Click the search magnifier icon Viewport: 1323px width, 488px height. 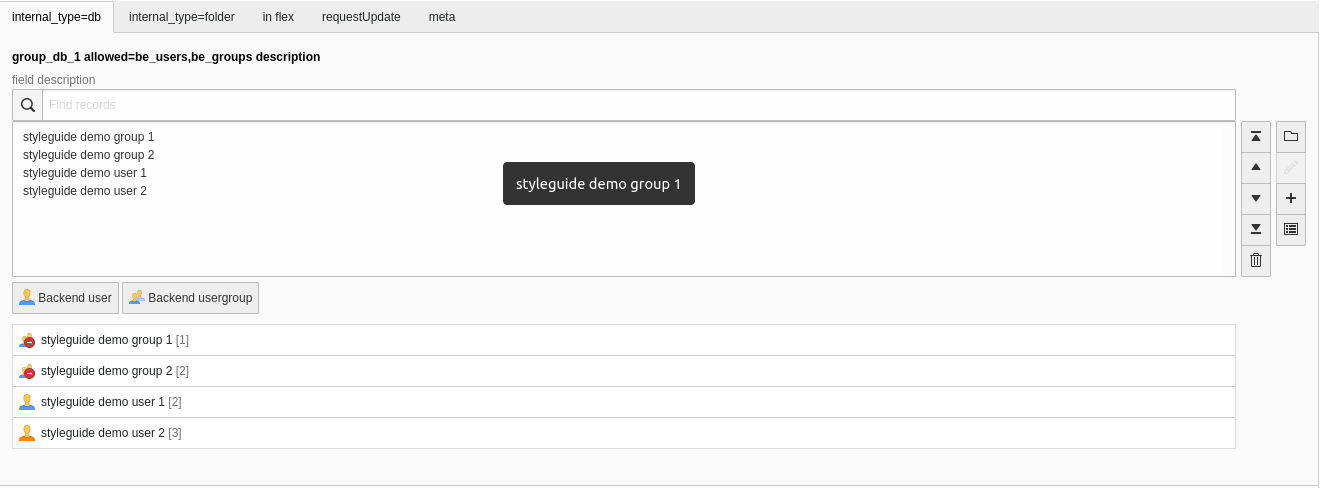[28, 105]
